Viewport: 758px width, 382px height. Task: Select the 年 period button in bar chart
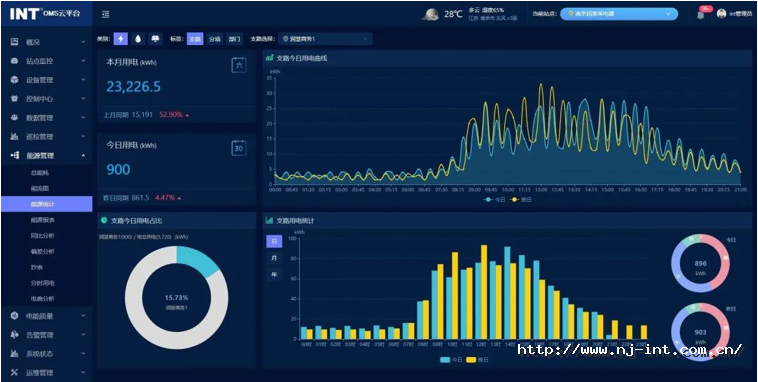tap(274, 275)
